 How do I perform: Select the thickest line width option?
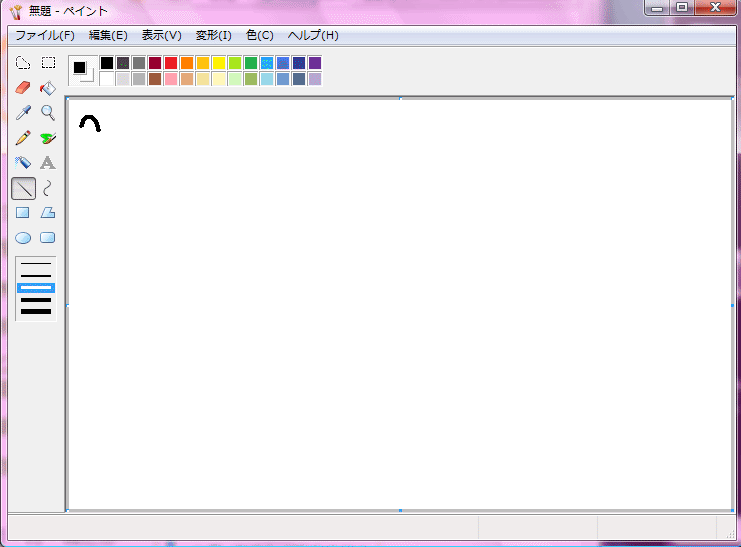tap(36, 311)
